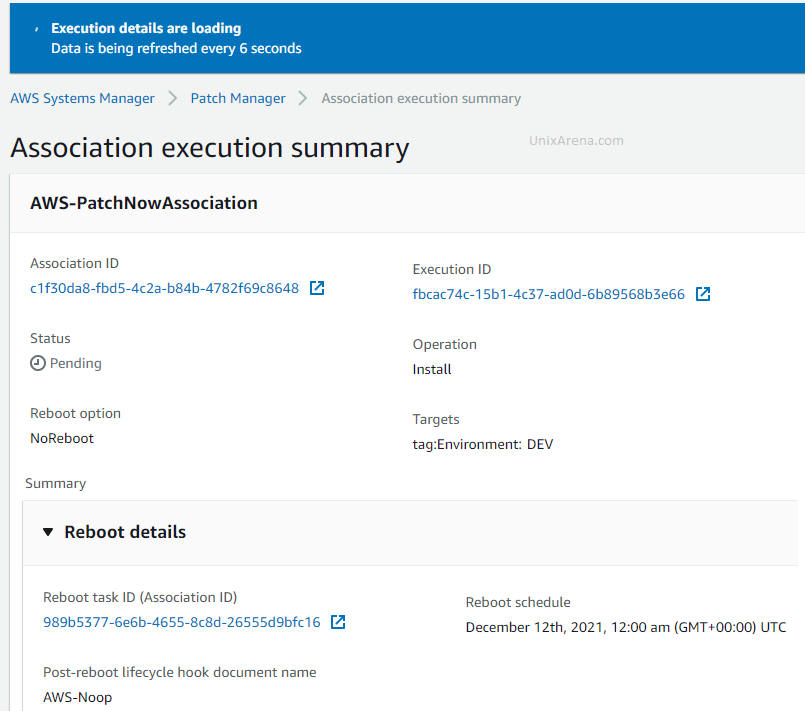Image resolution: width=805 pixels, height=711 pixels.
Task: Click the 'Reboot schedule' label
Action: click(x=518, y=602)
